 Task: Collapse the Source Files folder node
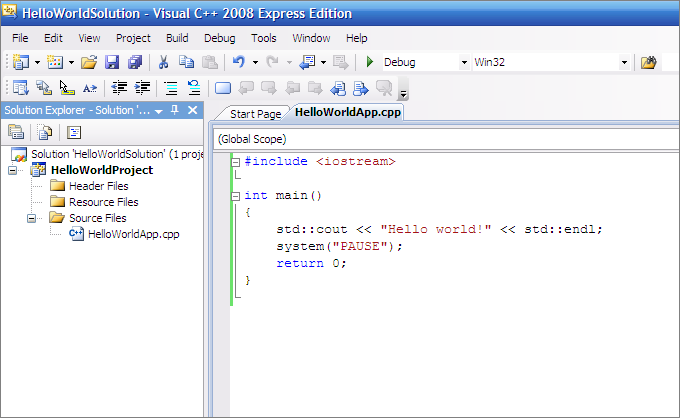pos(32,218)
